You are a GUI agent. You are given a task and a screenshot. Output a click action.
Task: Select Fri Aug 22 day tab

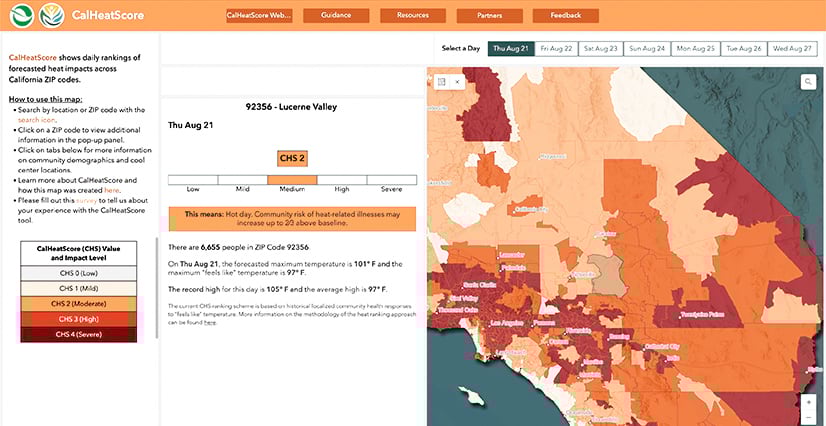556,48
